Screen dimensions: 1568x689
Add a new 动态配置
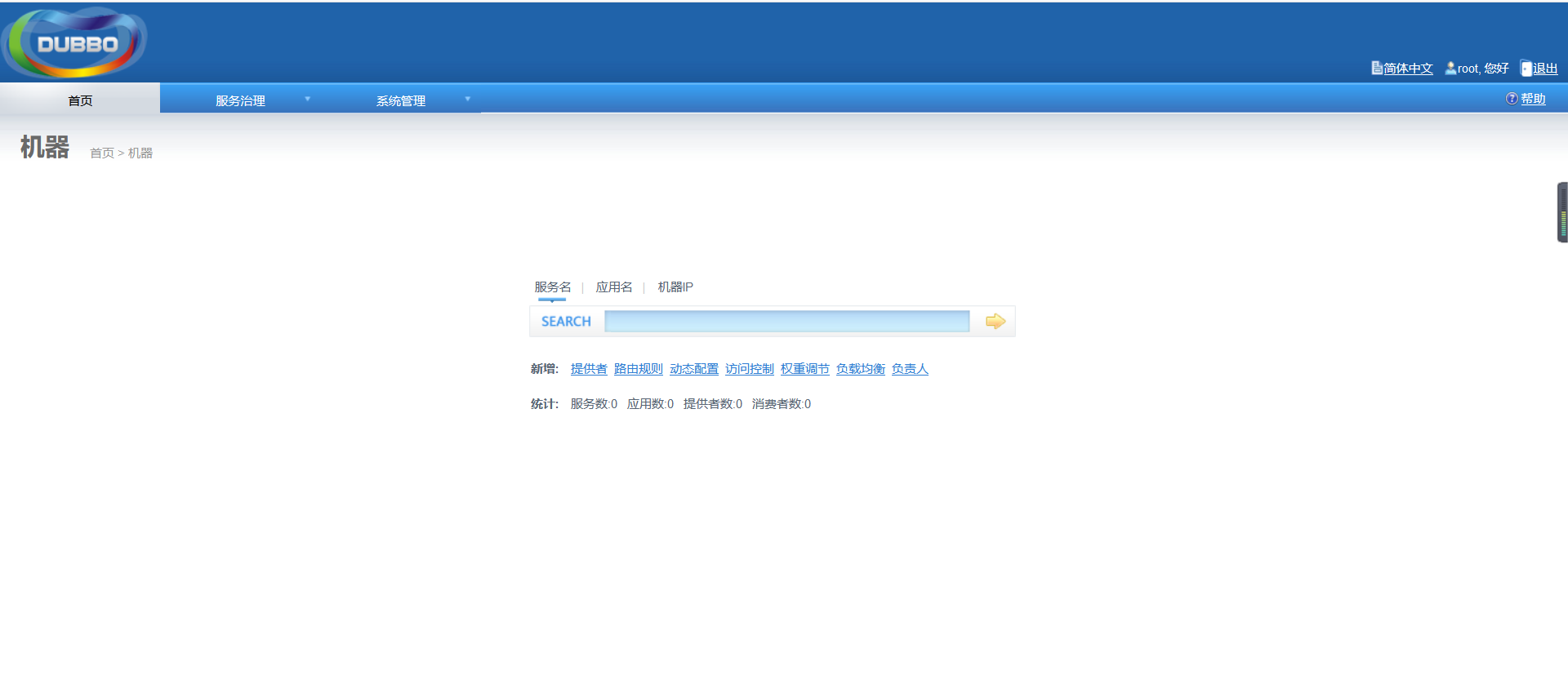click(x=694, y=369)
